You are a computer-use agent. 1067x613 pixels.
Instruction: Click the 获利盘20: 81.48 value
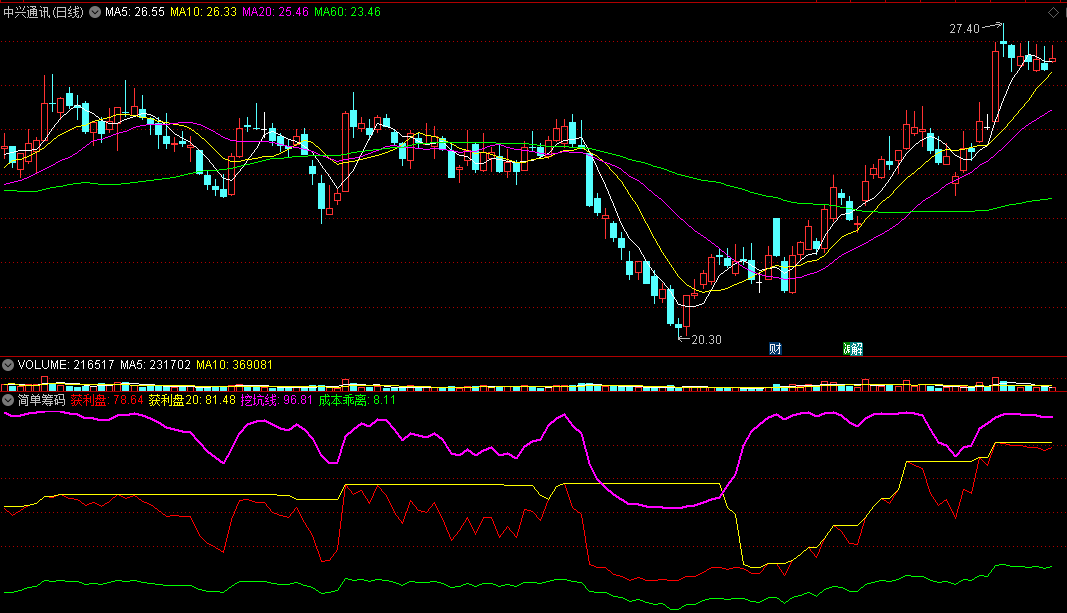[192, 400]
